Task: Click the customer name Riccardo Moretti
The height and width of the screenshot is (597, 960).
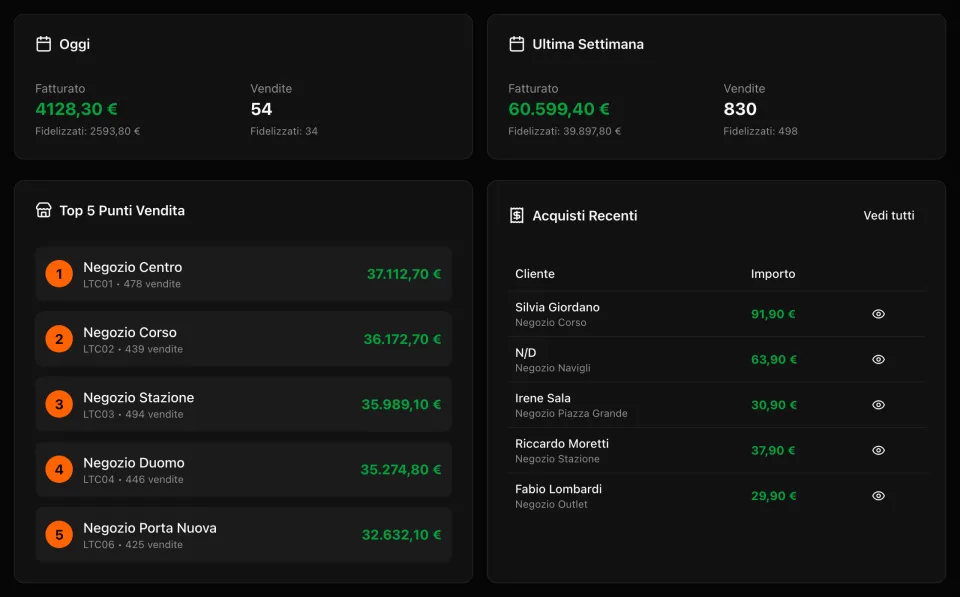Action: tap(562, 443)
